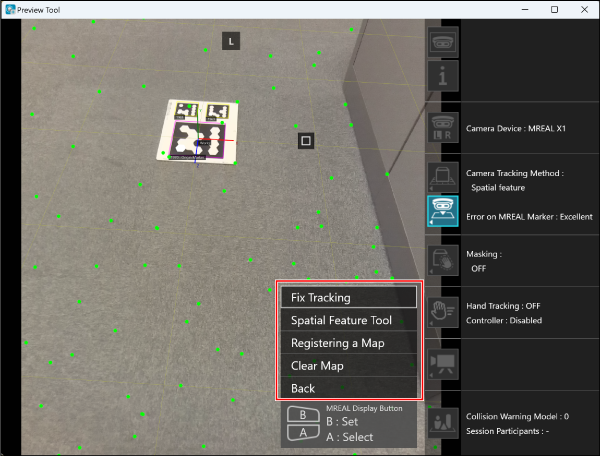This screenshot has width=600, height=456.
Task: Maximize the Preview Tool window
Action: tap(554, 10)
